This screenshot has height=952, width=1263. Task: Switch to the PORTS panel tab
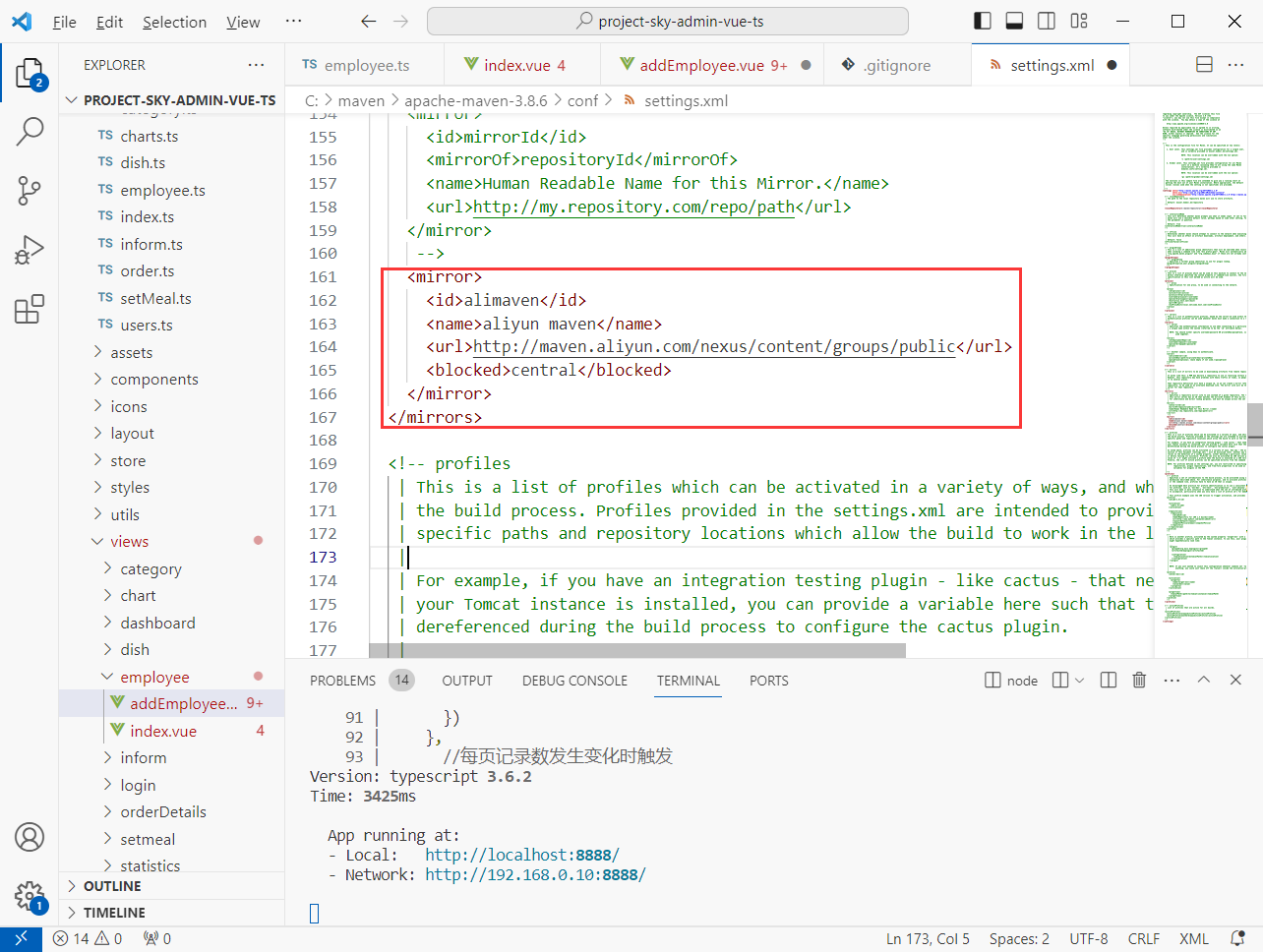click(768, 680)
